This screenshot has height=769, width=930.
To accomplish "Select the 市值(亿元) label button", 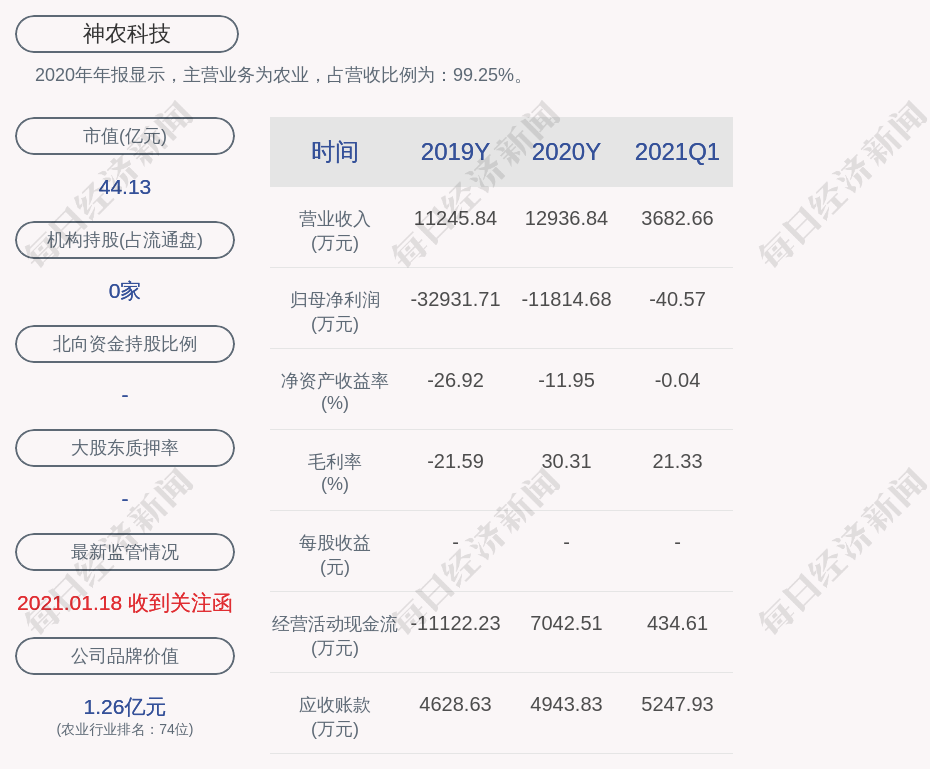I will [x=125, y=136].
